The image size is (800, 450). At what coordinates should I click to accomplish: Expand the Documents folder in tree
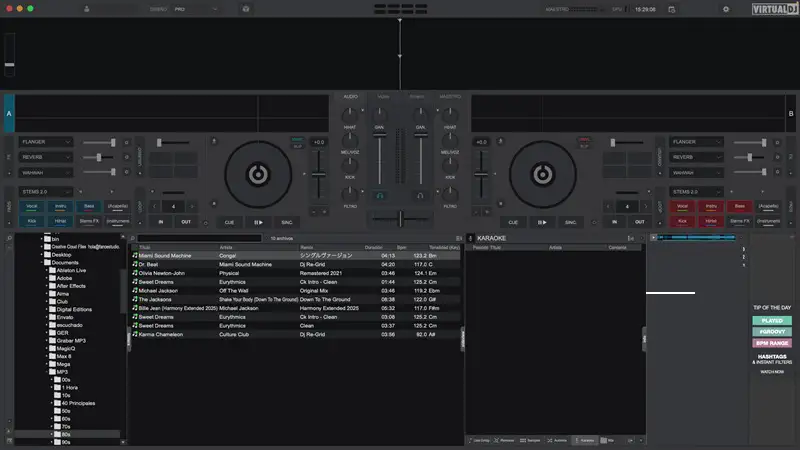[x=42, y=262]
